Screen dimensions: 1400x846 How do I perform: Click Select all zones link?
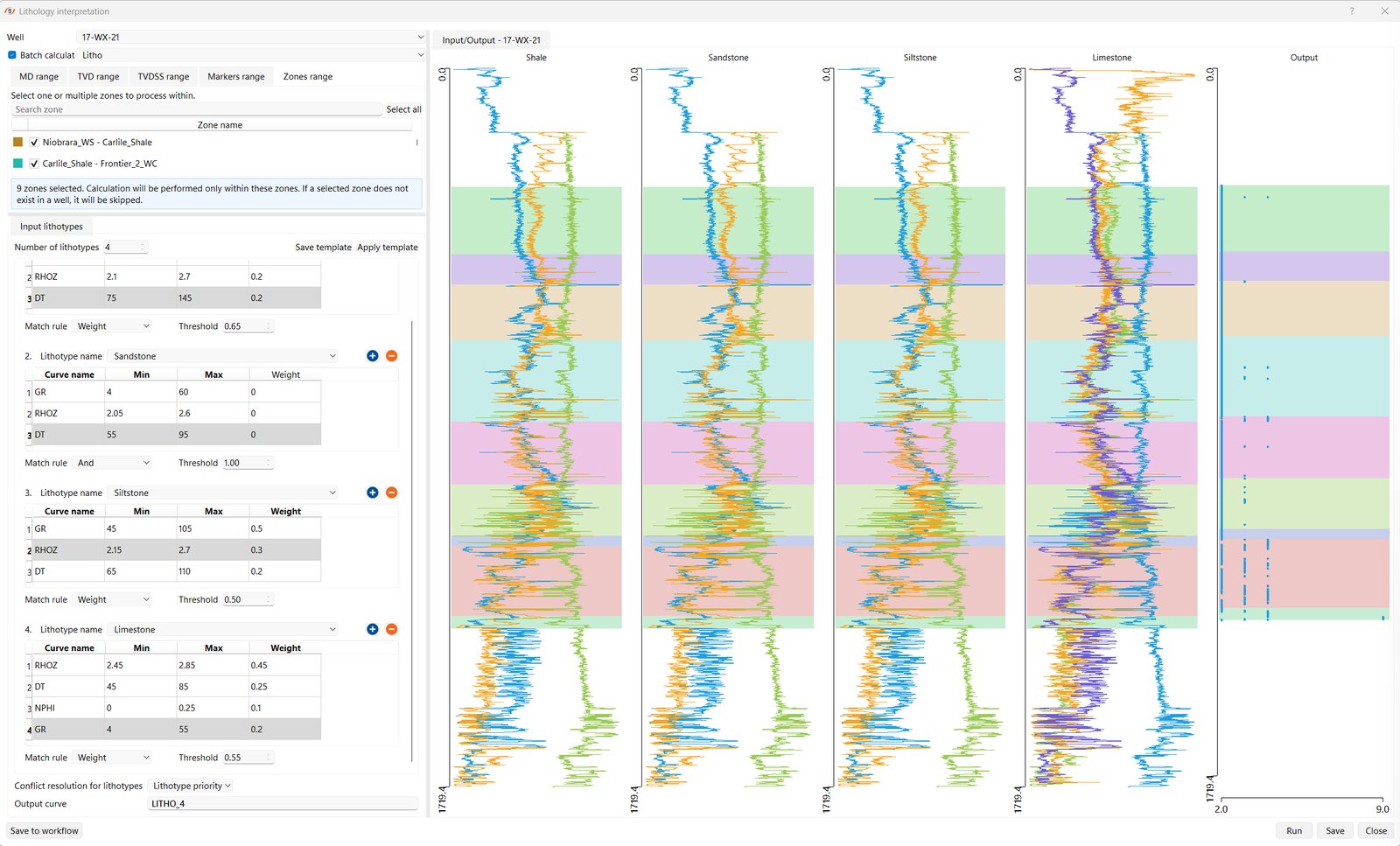(403, 109)
